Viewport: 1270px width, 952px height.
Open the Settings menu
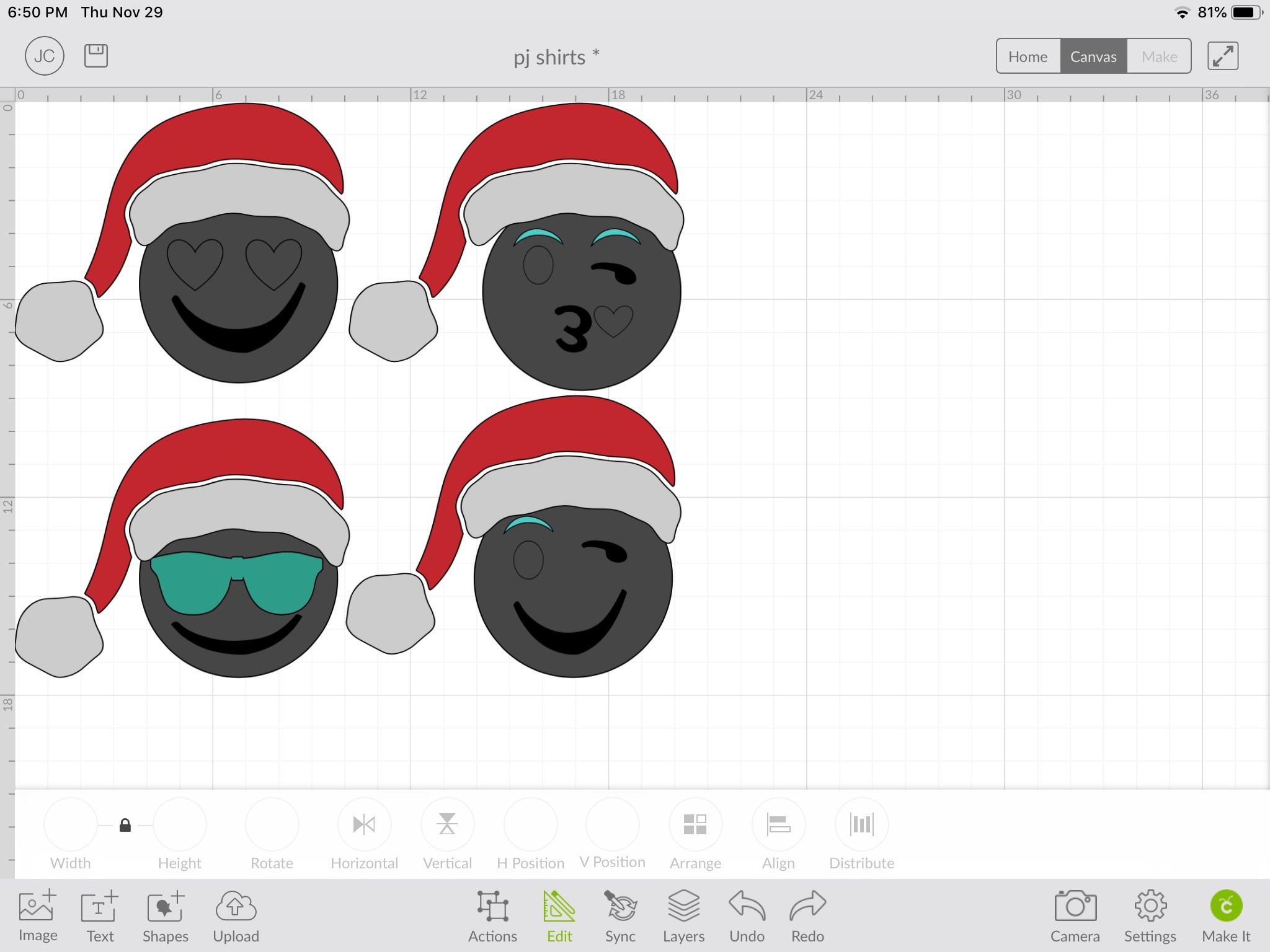(1150, 915)
